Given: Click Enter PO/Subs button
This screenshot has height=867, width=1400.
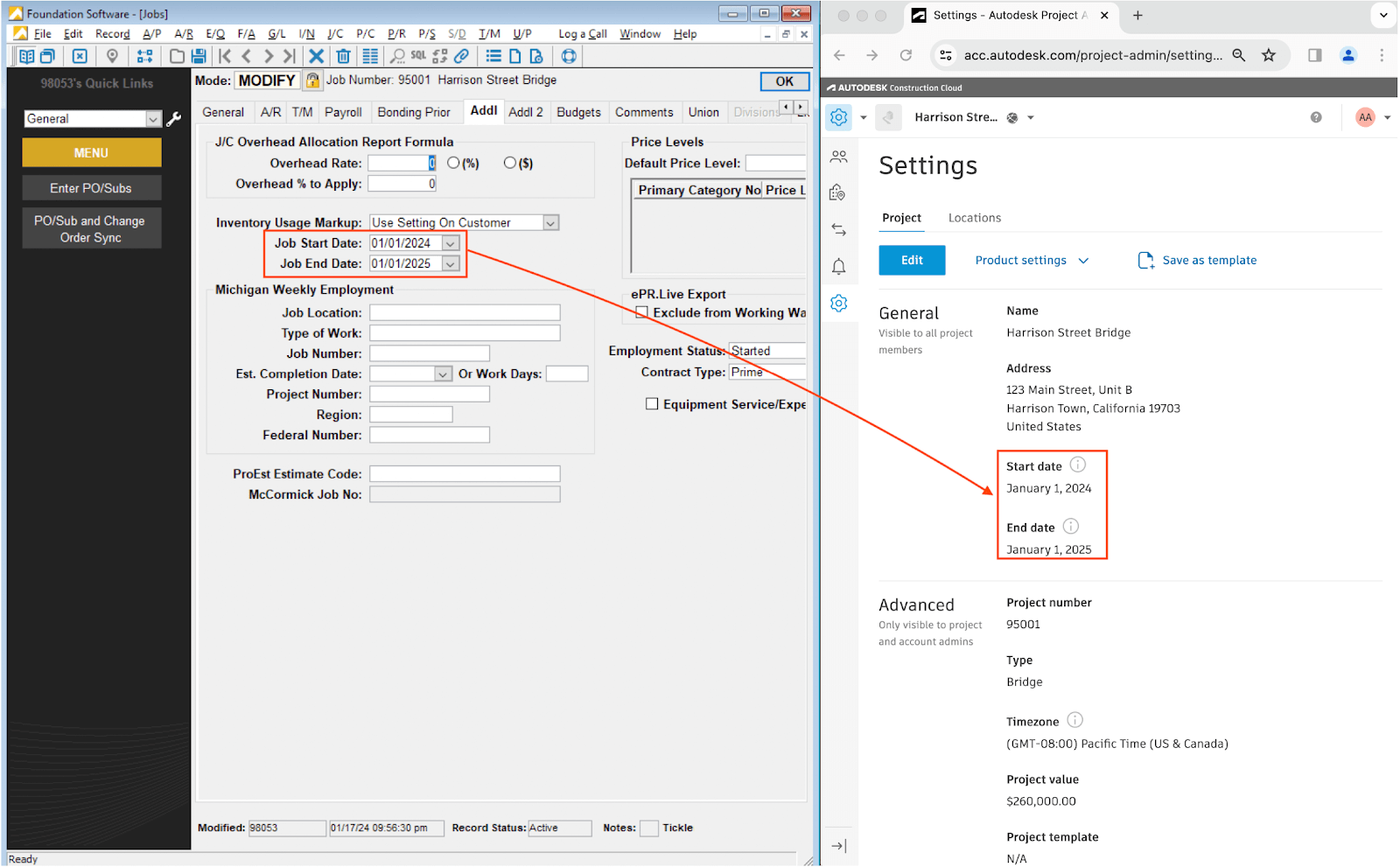Looking at the screenshot, I should [x=91, y=188].
